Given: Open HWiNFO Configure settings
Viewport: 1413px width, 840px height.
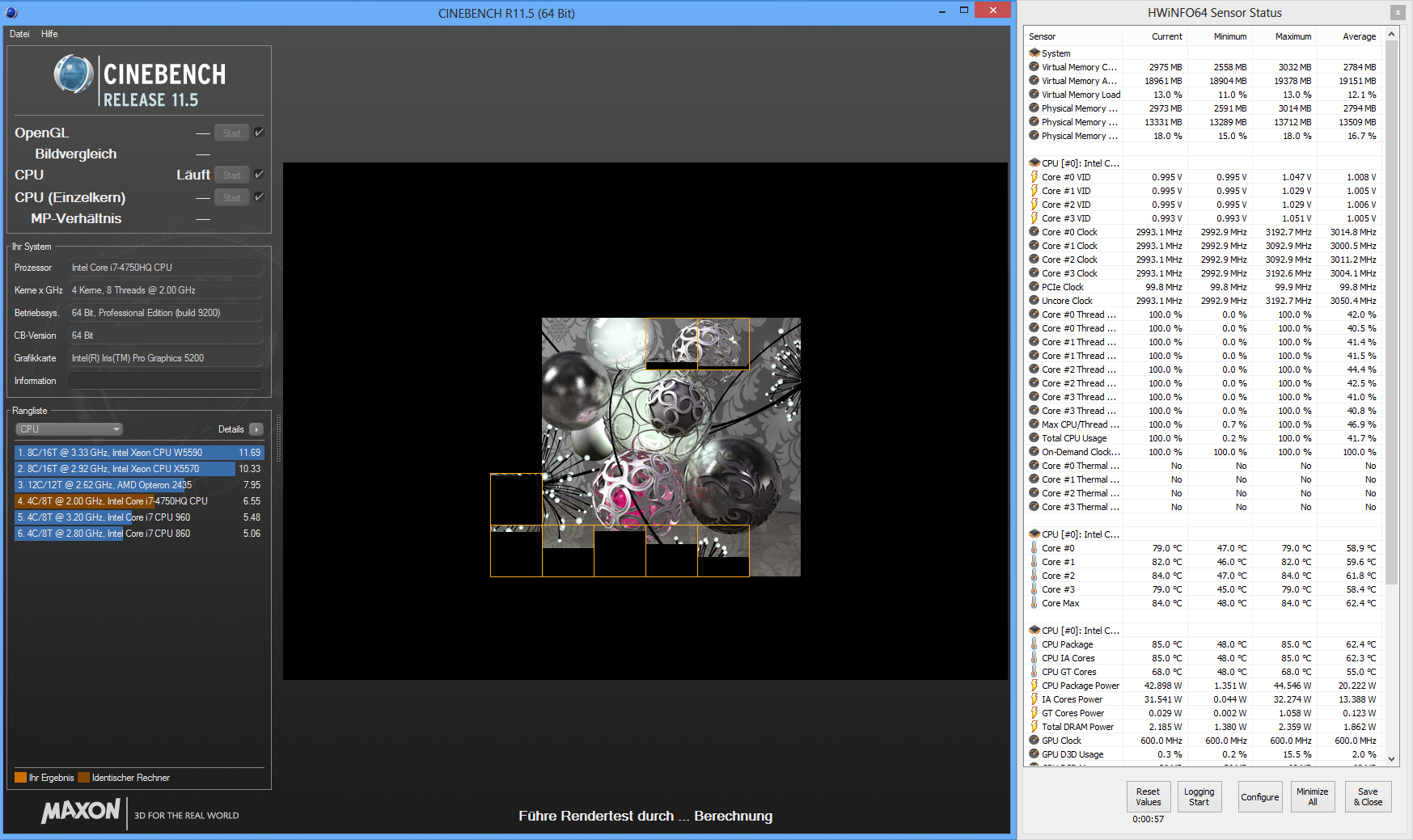Looking at the screenshot, I should coord(1260,797).
